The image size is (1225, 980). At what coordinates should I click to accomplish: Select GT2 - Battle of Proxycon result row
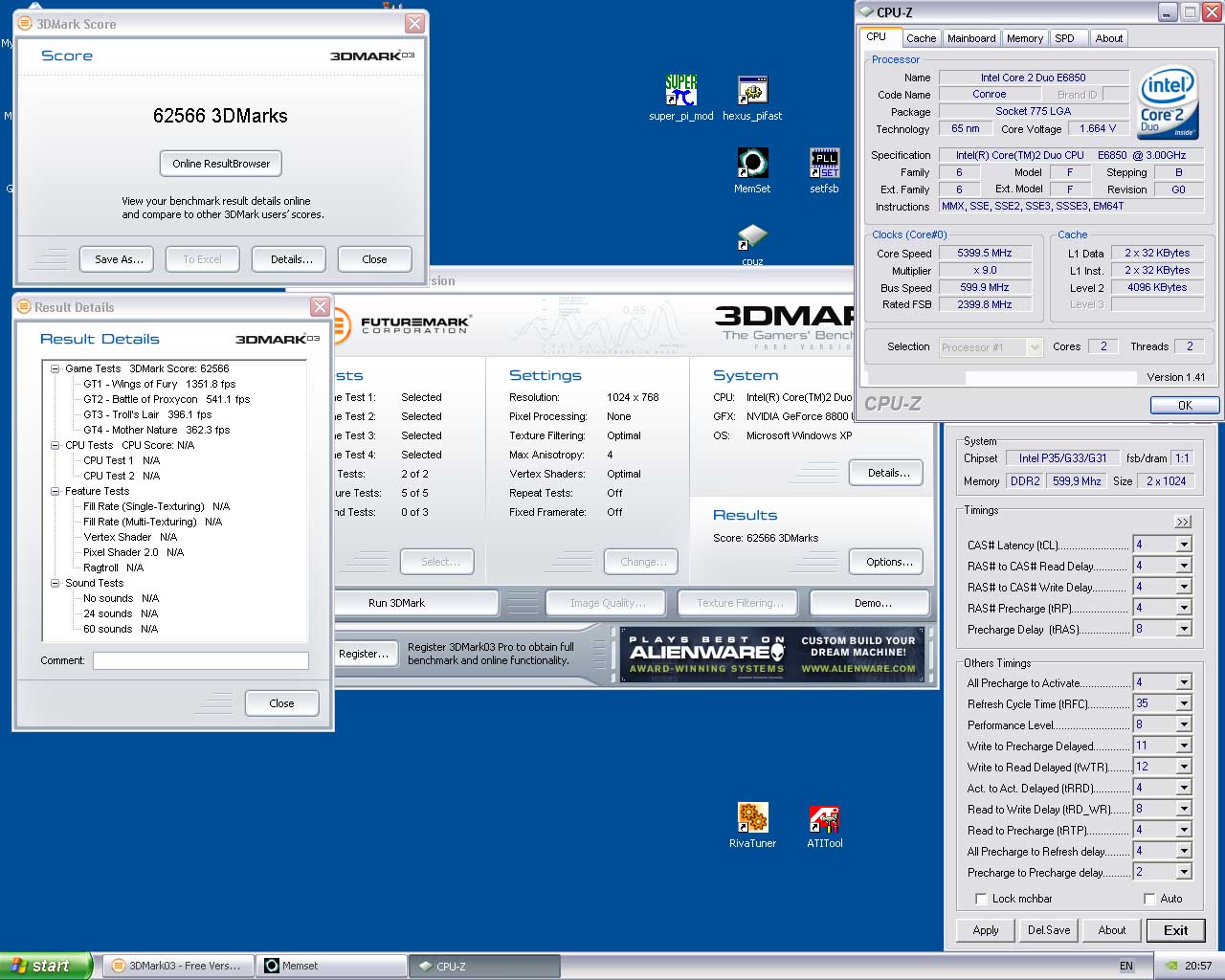click(x=167, y=399)
